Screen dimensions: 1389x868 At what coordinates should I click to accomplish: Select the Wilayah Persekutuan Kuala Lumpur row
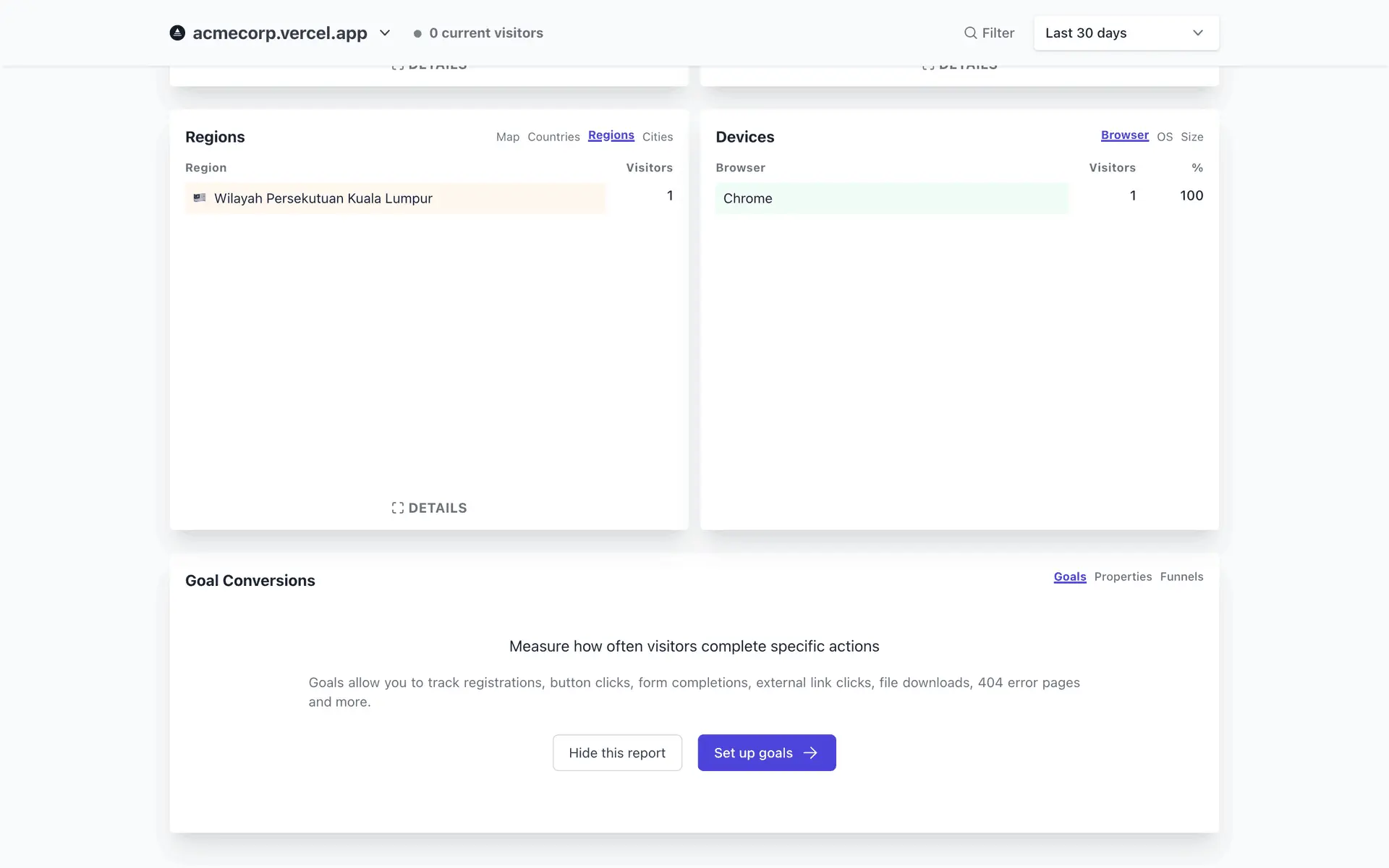[323, 198]
